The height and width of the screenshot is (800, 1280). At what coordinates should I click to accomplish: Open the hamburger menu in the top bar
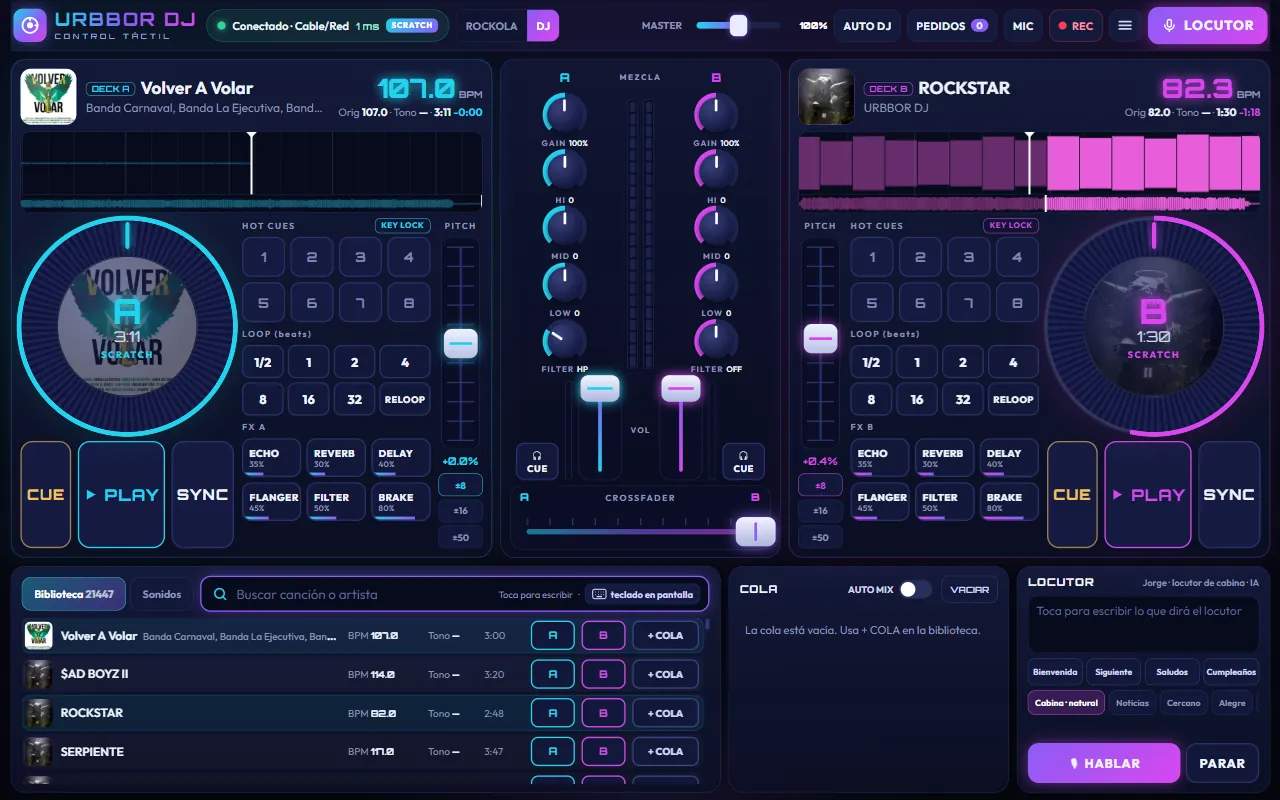(x=1125, y=26)
